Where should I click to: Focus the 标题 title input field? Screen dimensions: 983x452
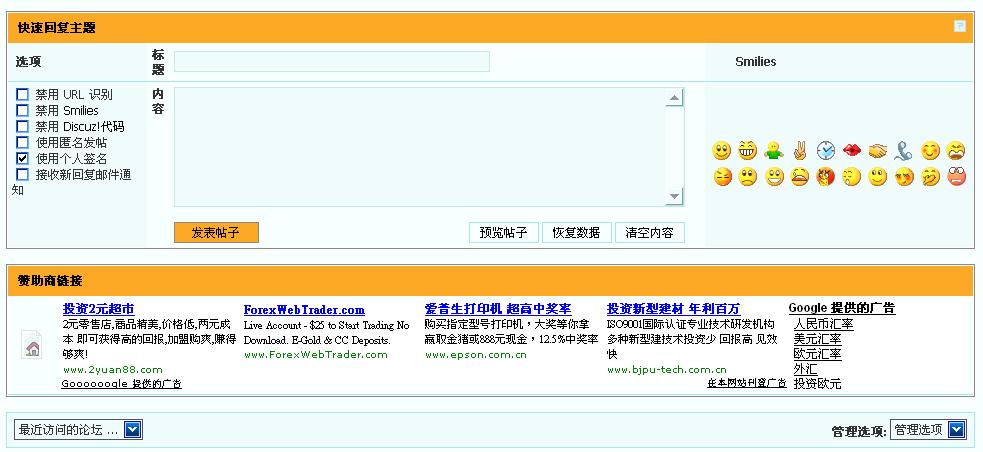pos(332,61)
